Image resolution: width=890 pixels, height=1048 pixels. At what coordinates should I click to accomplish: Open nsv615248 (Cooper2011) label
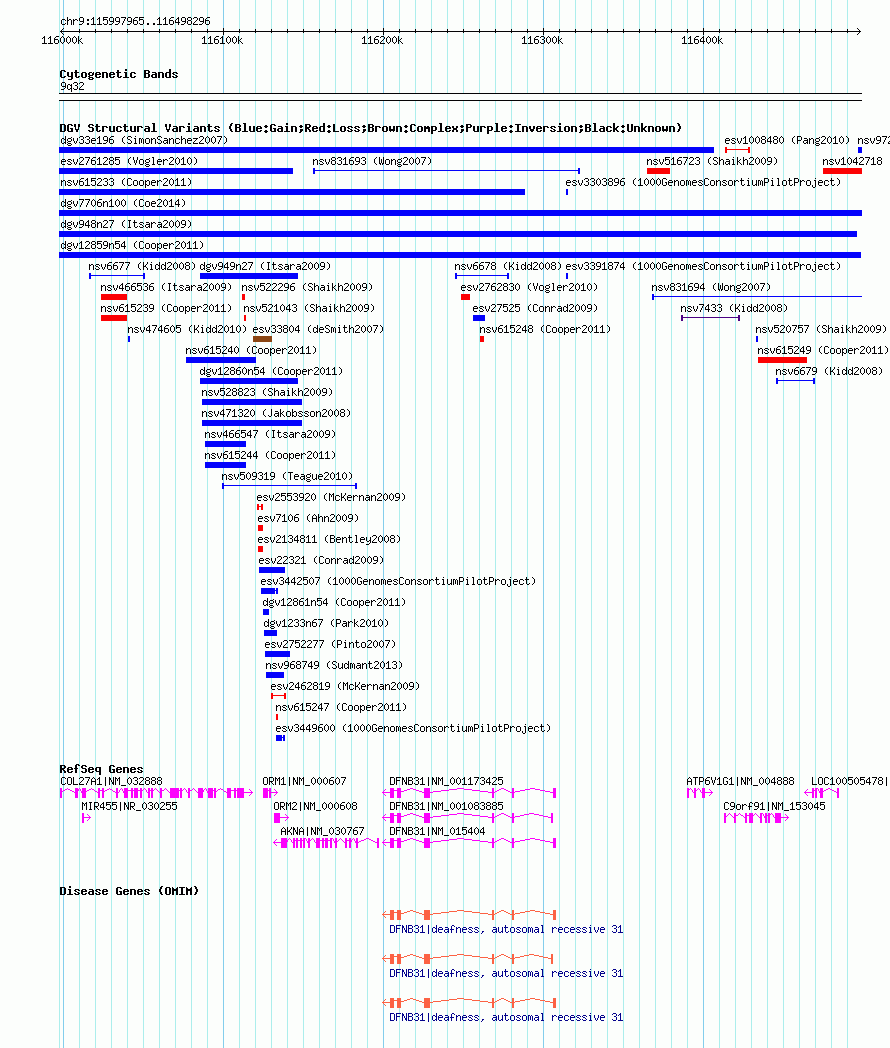pos(545,329)
